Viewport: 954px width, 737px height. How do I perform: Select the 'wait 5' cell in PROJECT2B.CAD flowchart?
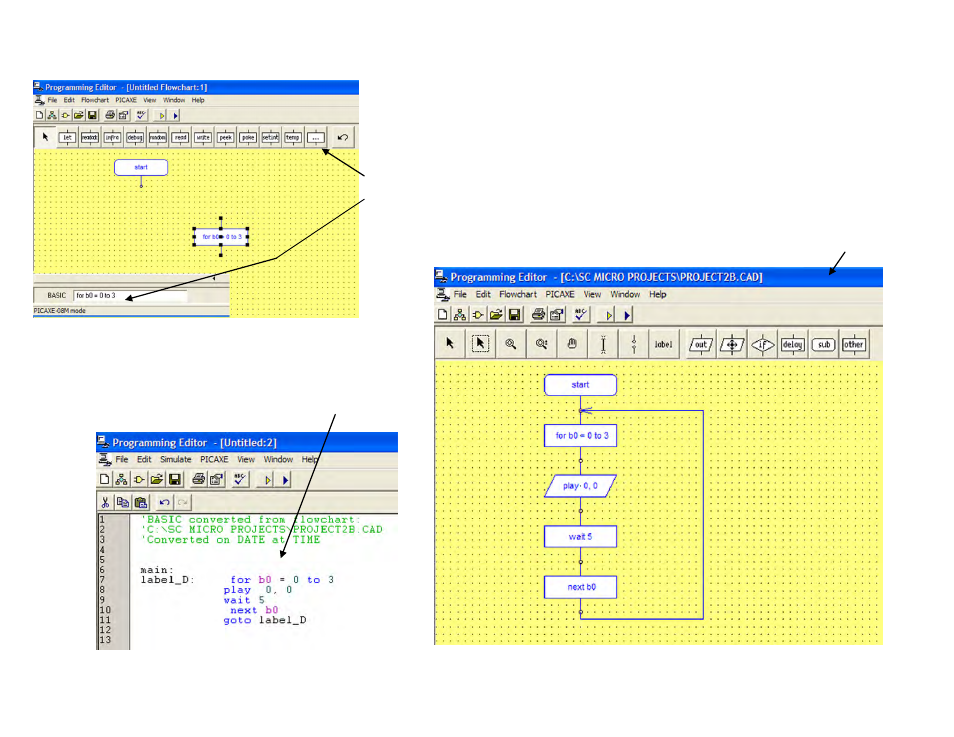(580, 537)
